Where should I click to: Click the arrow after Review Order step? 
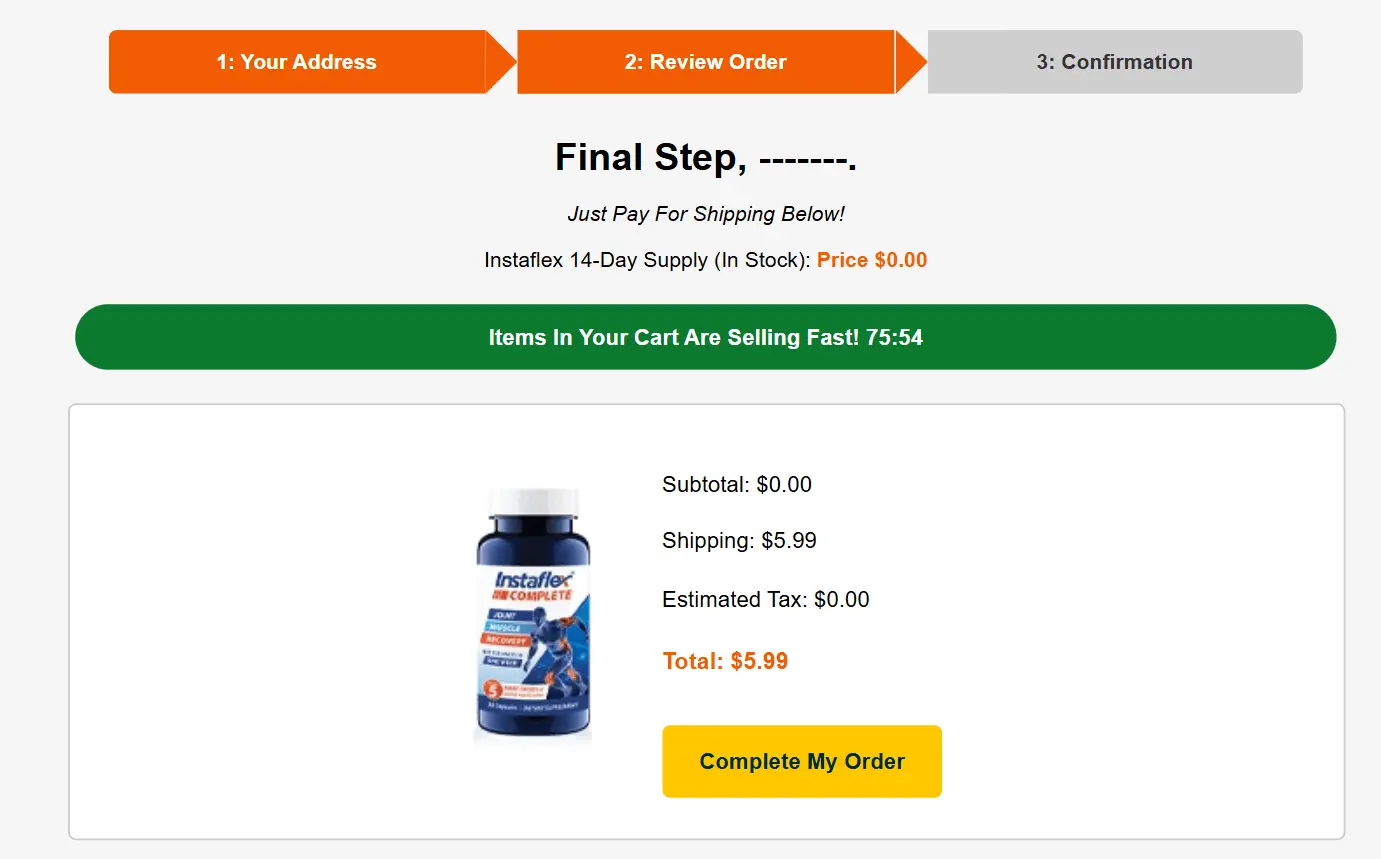coord(910,61)
